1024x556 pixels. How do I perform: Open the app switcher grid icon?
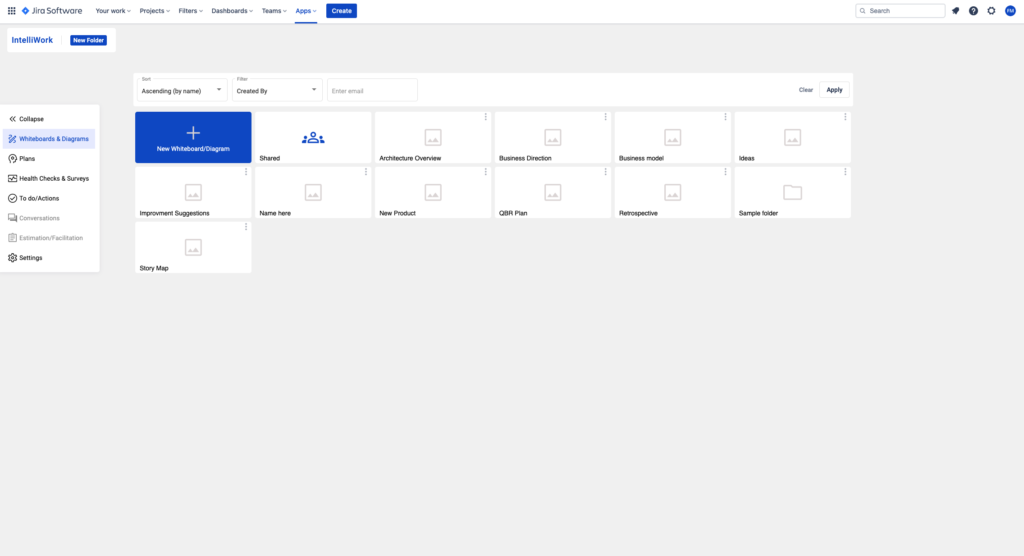point(12,11)
